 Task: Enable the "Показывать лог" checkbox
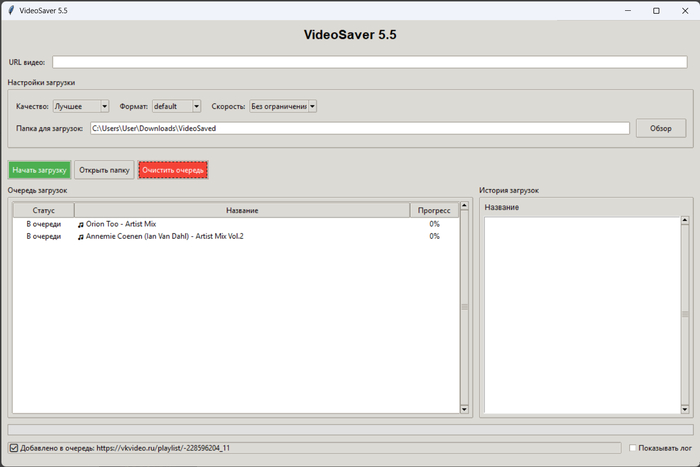click(634, 448)
